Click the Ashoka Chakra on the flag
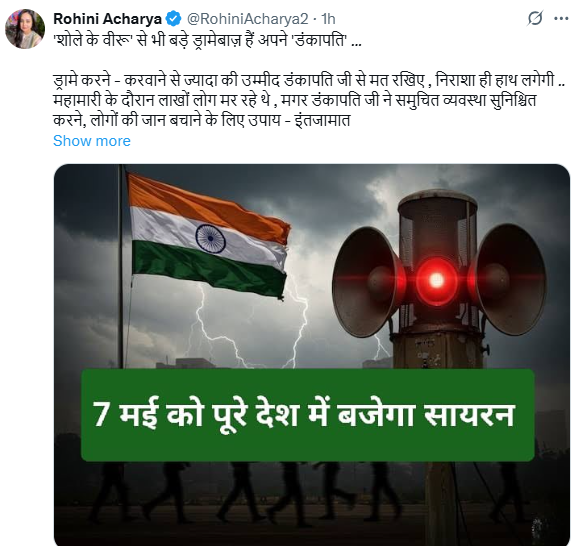Screen dimensions: 572x546 click(210, 239)
